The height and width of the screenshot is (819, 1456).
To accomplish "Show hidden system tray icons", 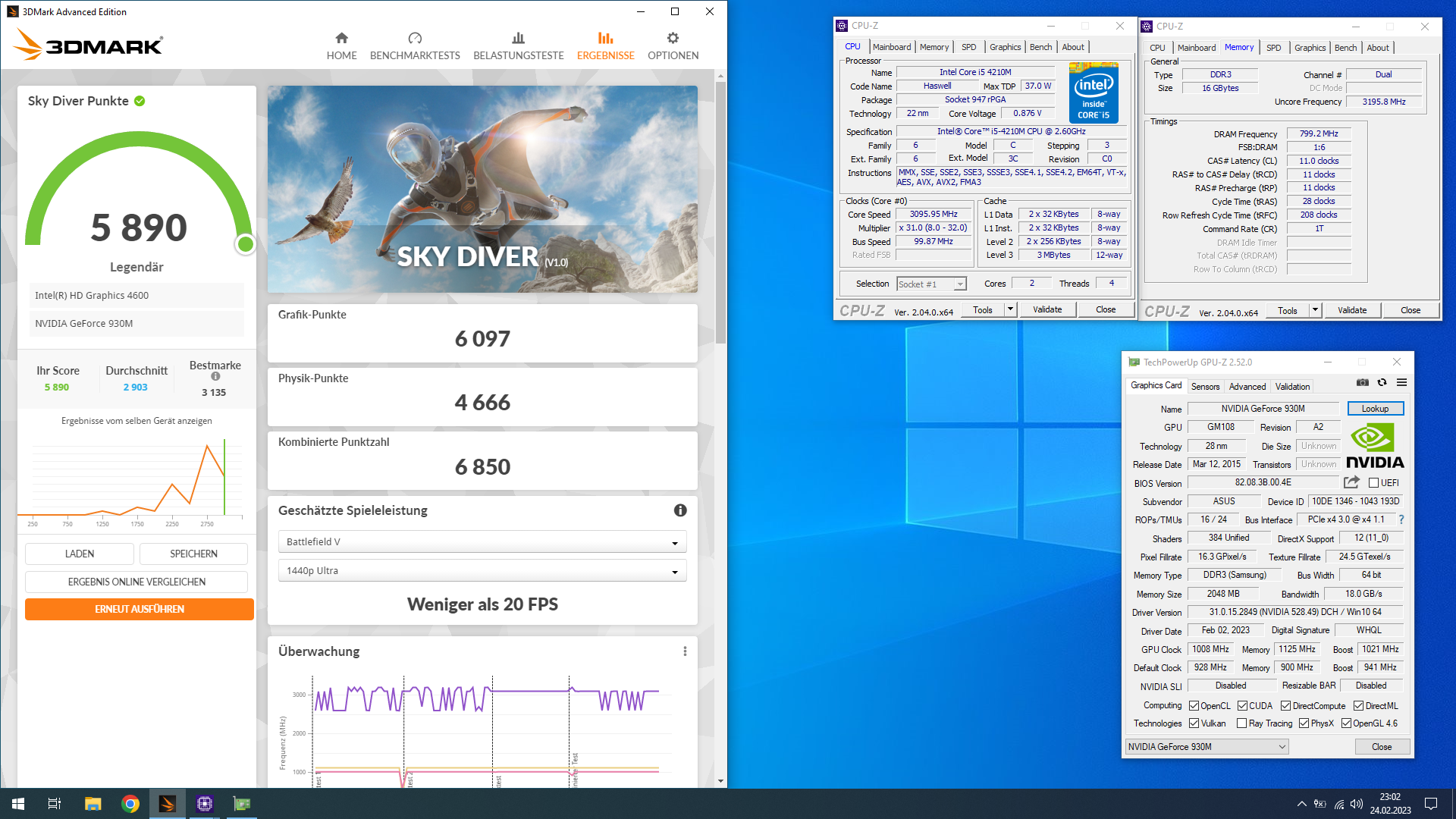I will click(x=1301, y=804).
